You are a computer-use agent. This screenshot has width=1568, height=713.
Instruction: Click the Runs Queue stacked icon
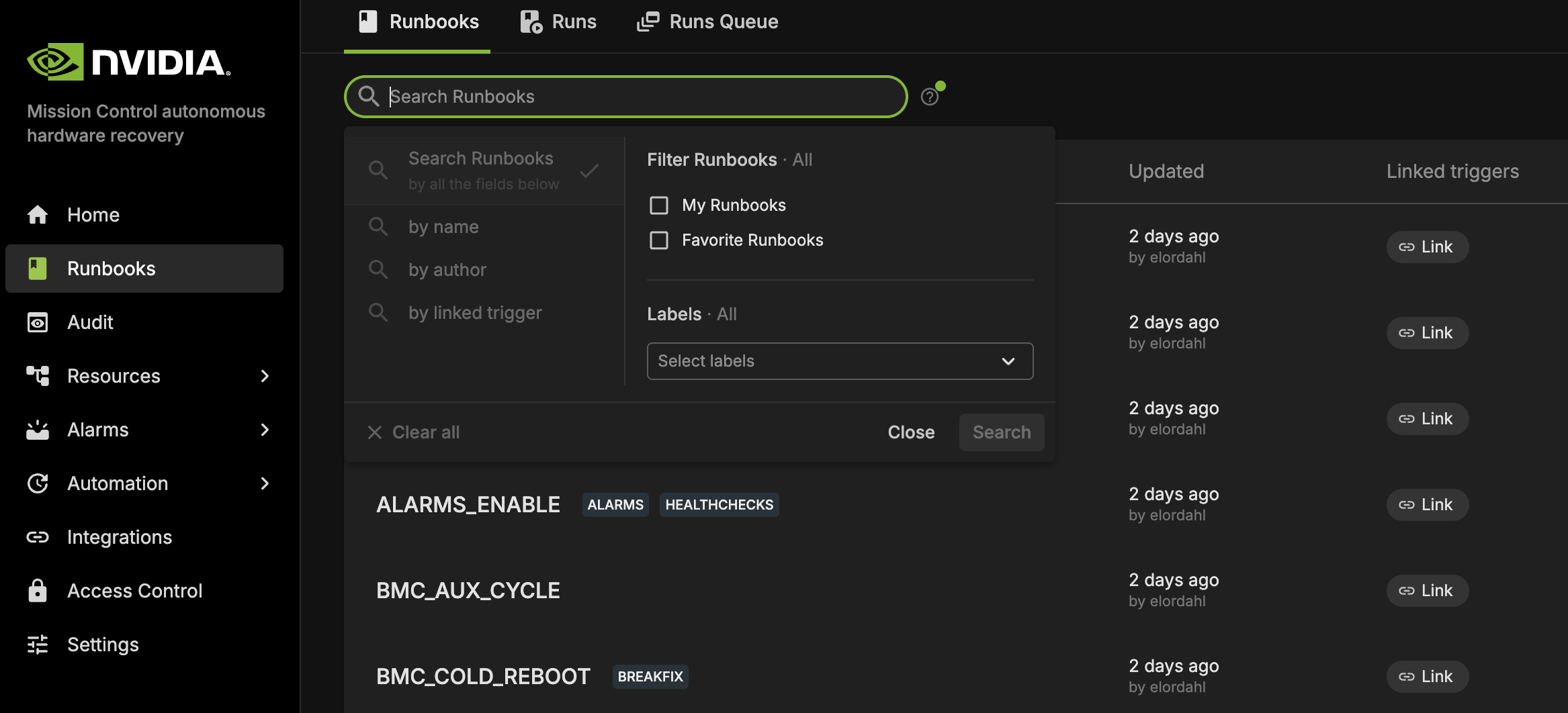point(648,22)
